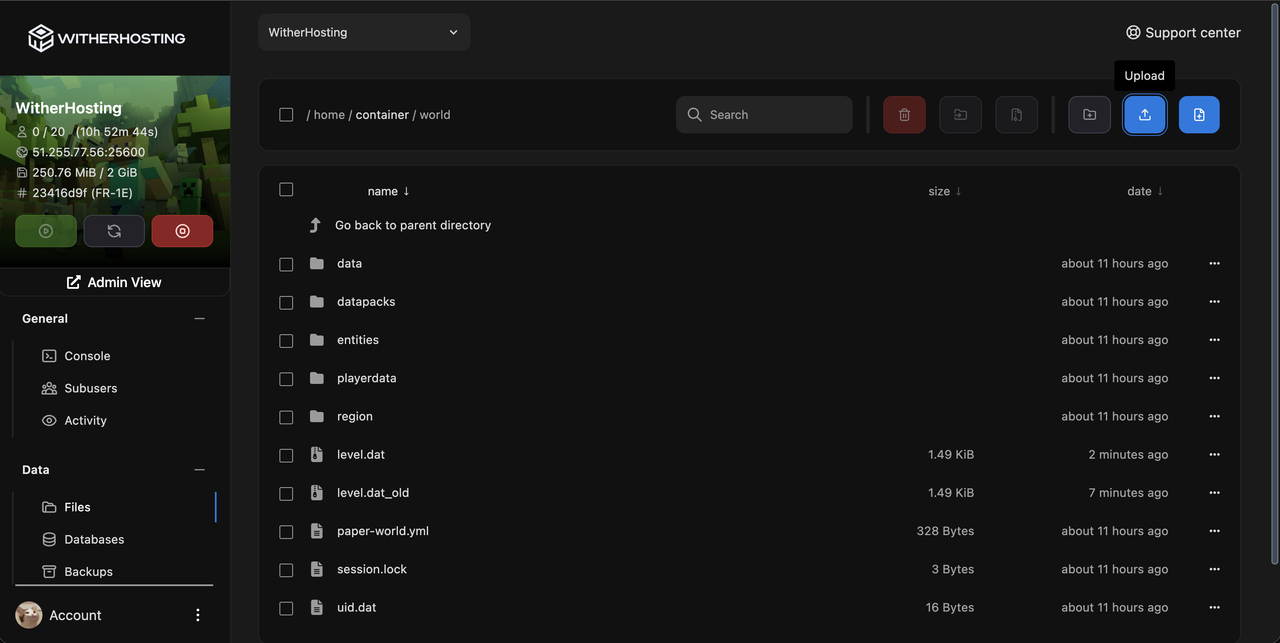Open the paper-world.yml file

click(383, 531)
